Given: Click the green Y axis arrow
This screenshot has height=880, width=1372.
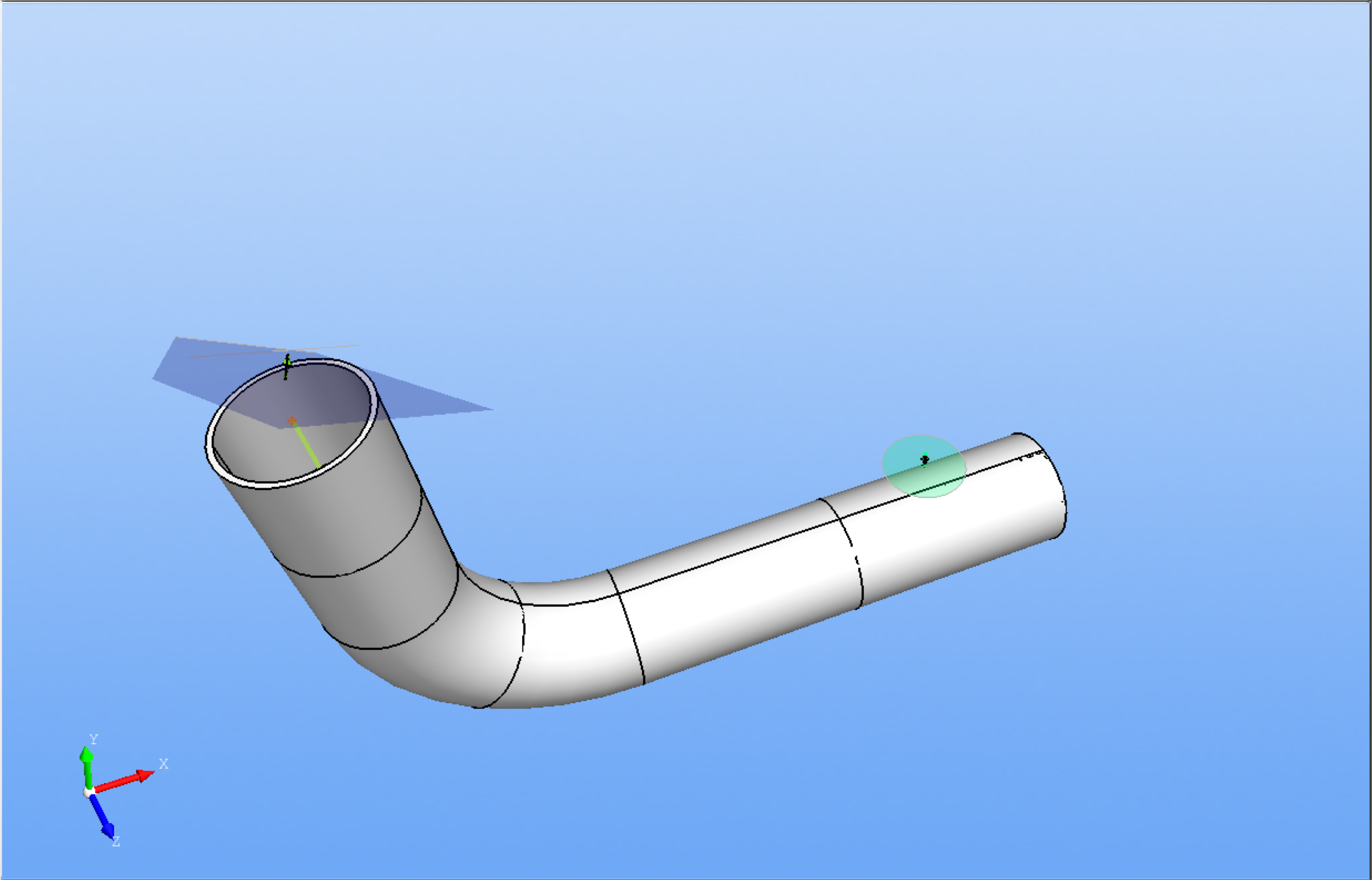Looking at the screenshot, I should pos(87,767).
